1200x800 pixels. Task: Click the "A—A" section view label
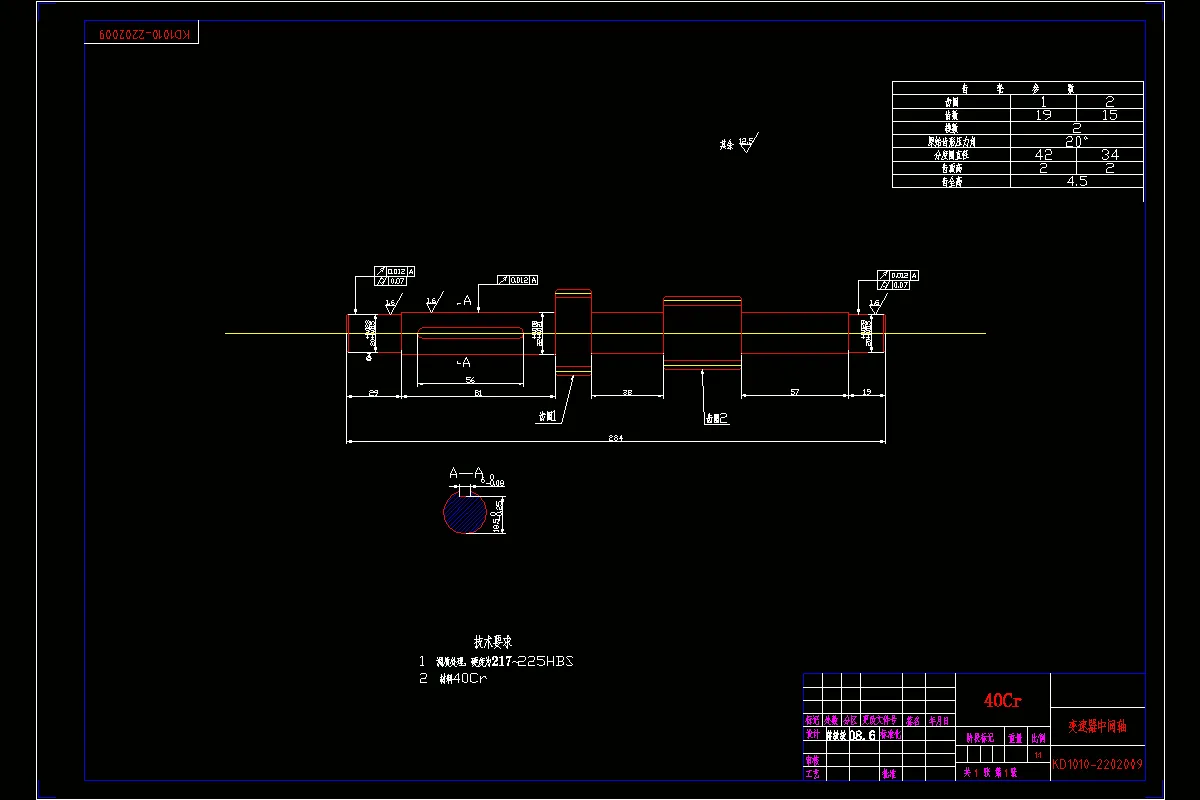(x=466, y=473)
